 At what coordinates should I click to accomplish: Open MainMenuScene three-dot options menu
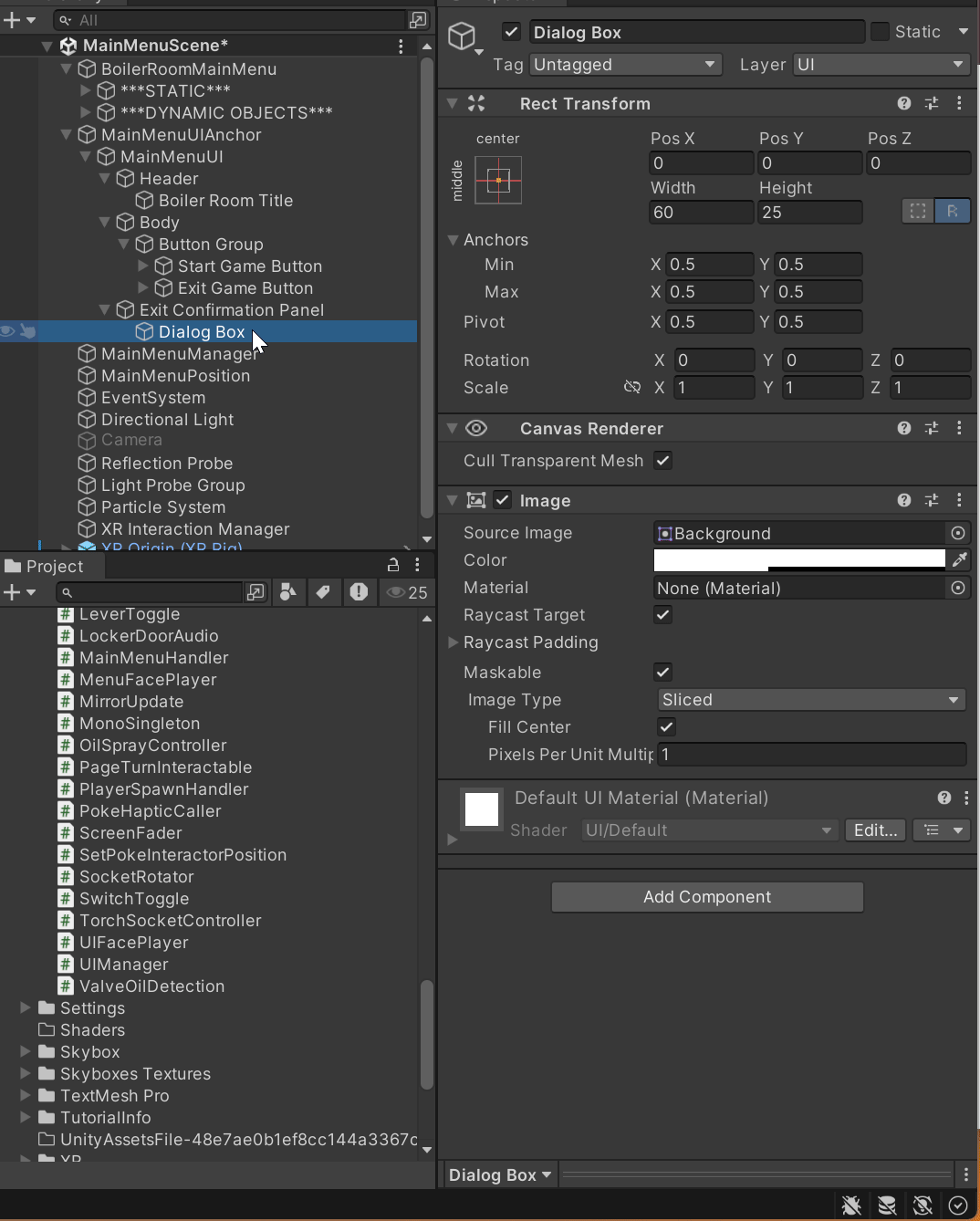(401, 46)
